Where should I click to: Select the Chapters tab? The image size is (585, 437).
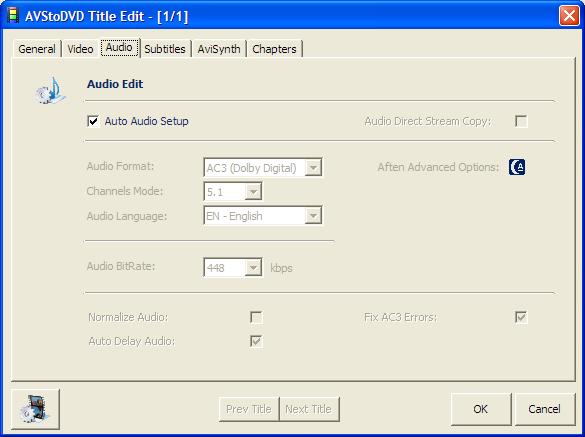click(x=274, y=49)
